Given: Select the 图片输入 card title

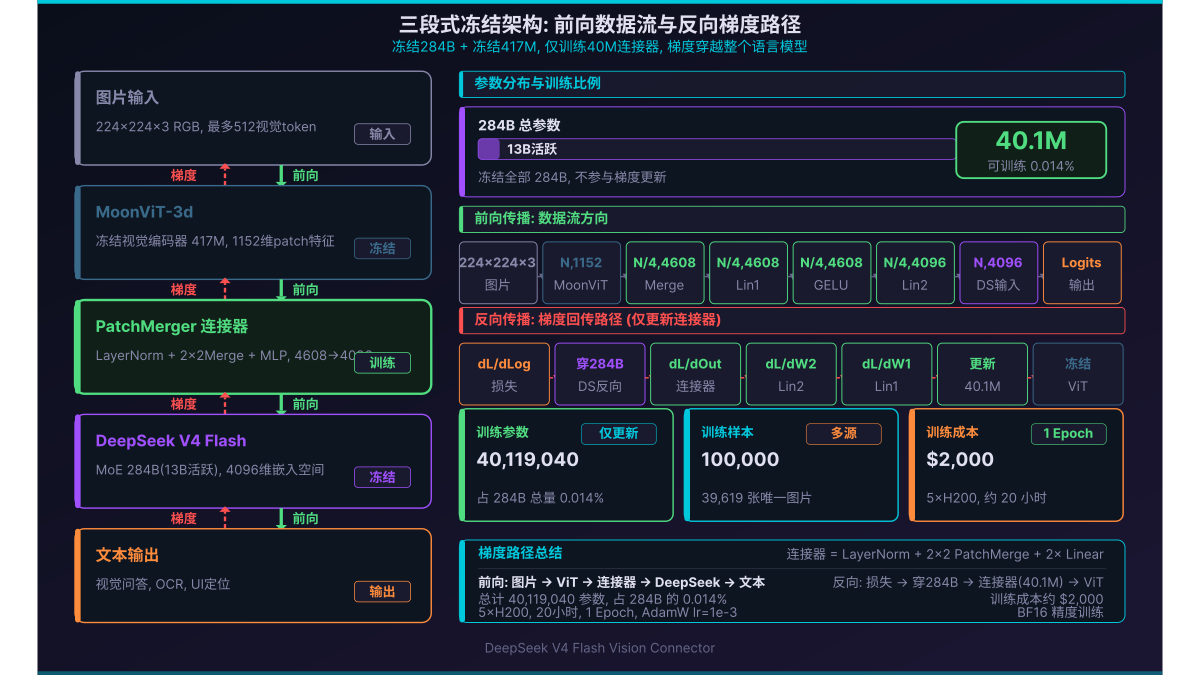Looking at the screenshot, I should click(x=127, y=98).
